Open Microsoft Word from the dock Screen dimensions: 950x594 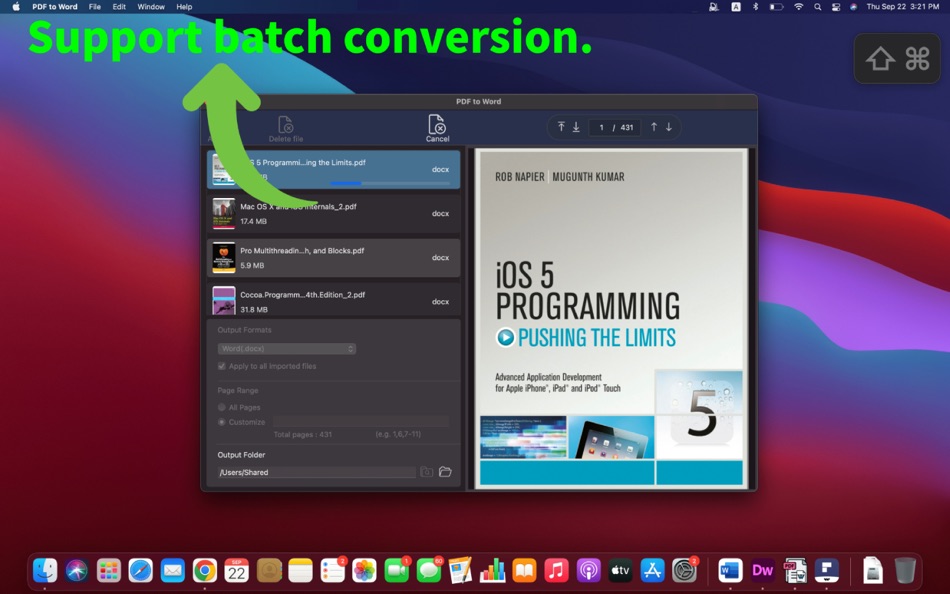point(730,570)
